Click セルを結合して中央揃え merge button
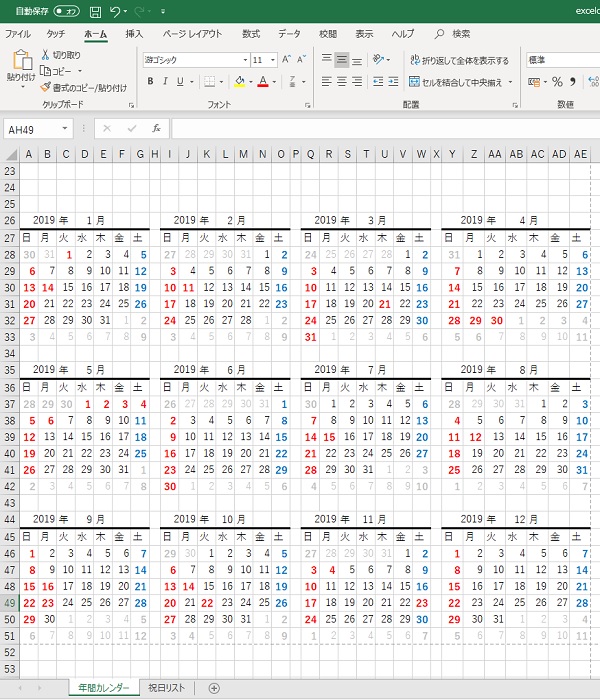 [x=456, y=82]
